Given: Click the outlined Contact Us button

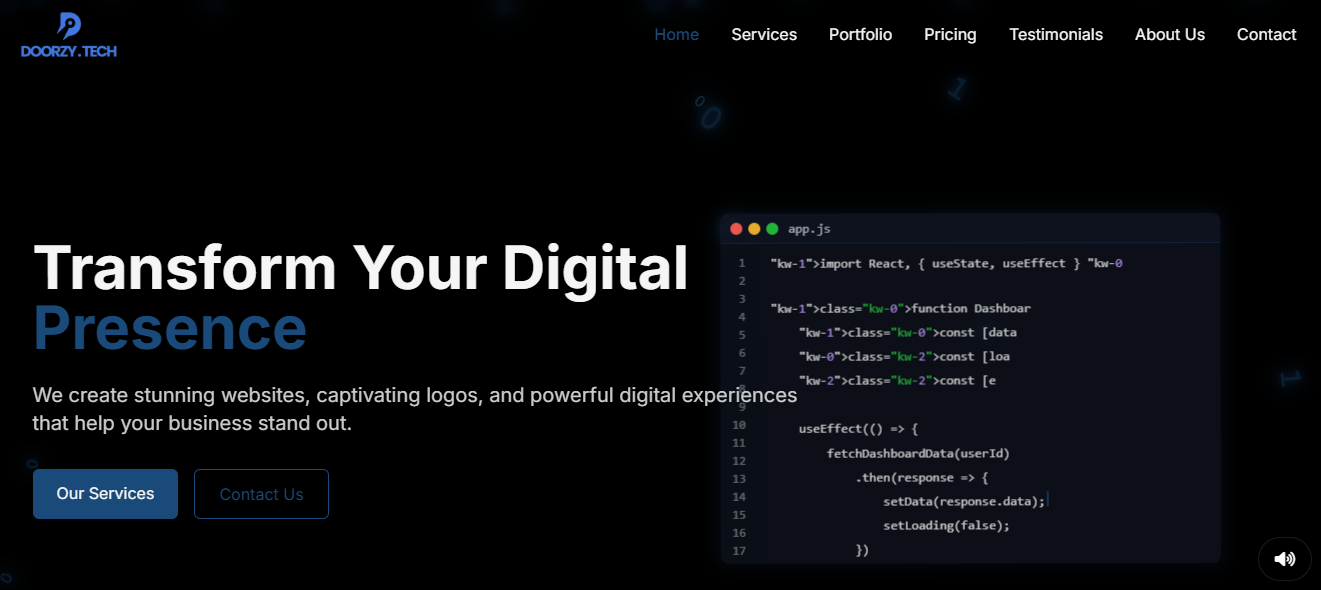Looking at the screenshot, I should [x=261, y=493].
